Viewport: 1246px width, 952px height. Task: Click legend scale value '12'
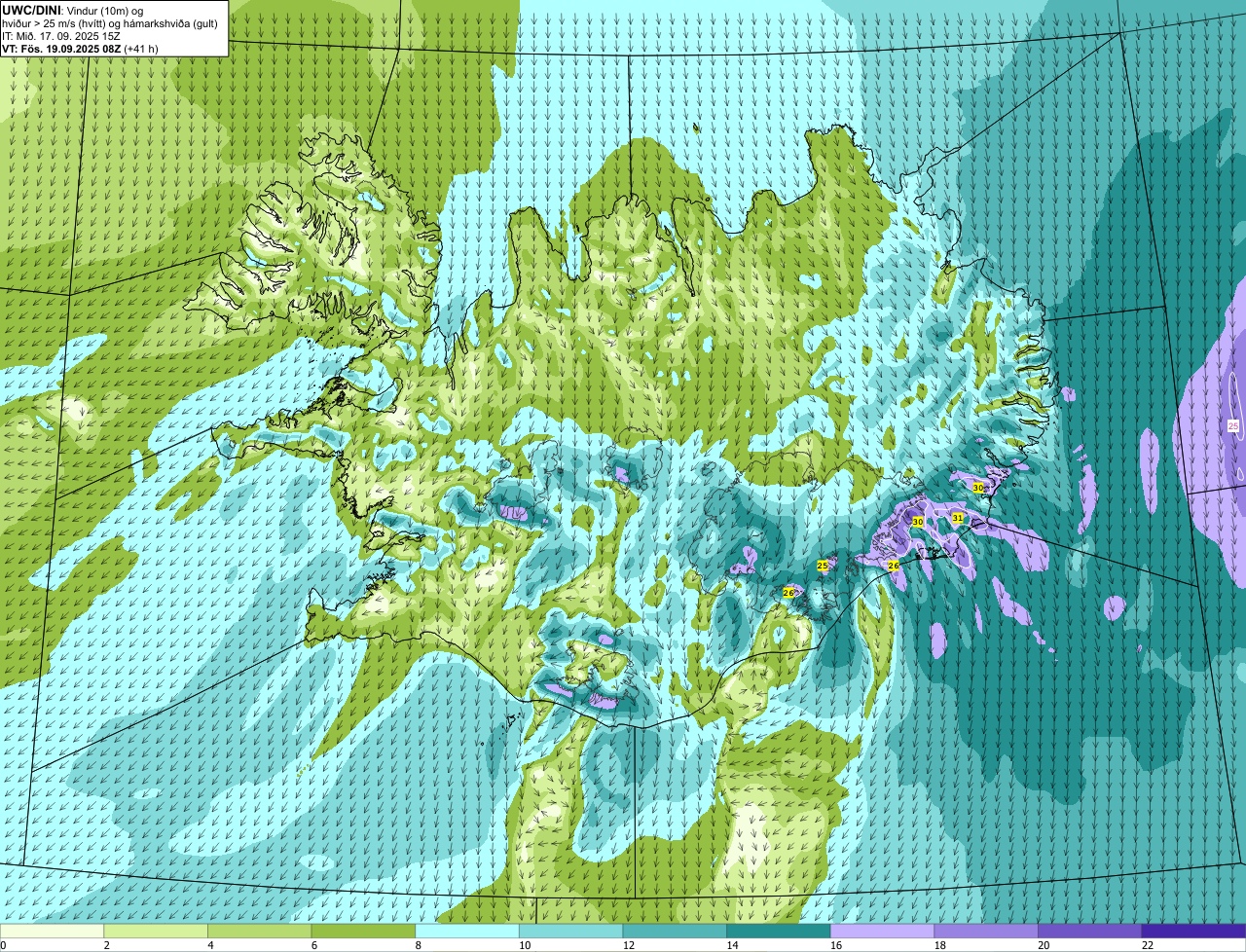tap(629, 945)
